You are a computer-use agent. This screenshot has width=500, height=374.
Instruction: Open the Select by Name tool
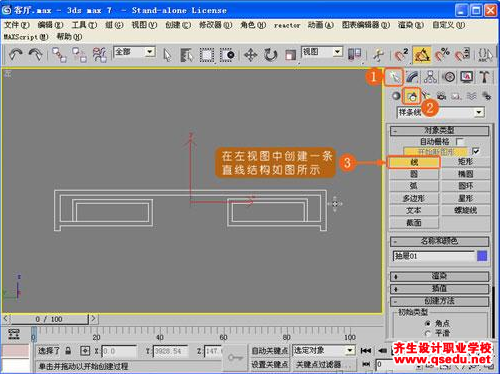point(187,55)
